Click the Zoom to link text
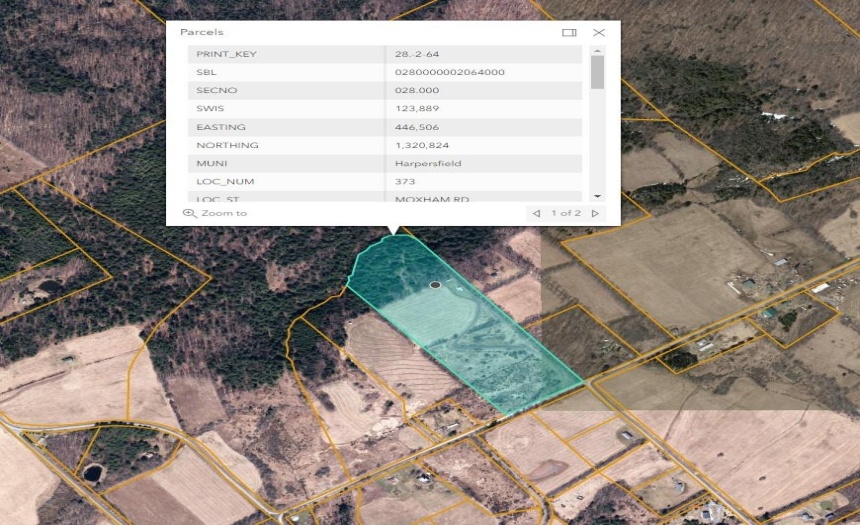860x525 pixels. 224,213
